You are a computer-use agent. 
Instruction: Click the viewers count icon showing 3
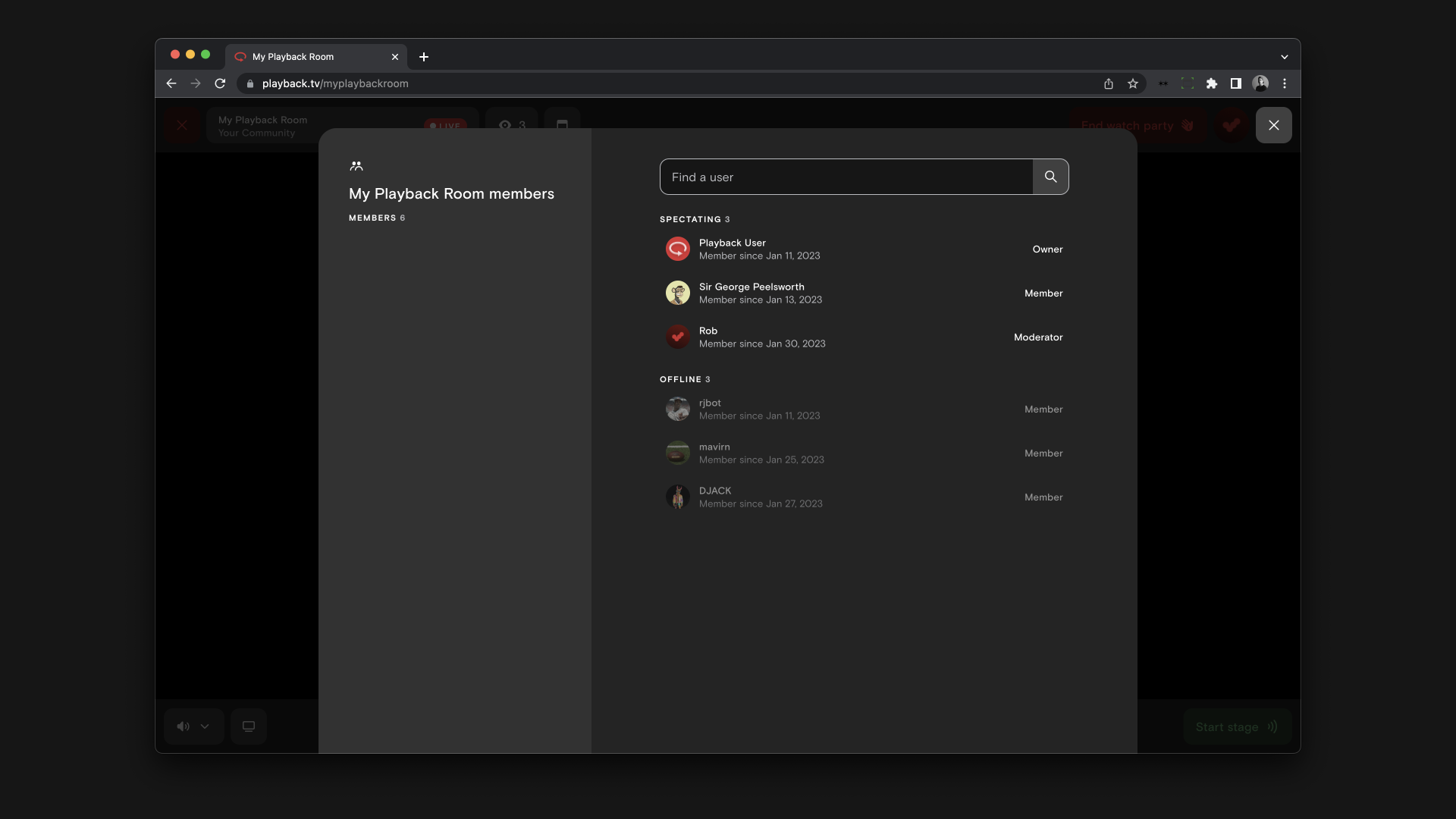tap(511, 125)
